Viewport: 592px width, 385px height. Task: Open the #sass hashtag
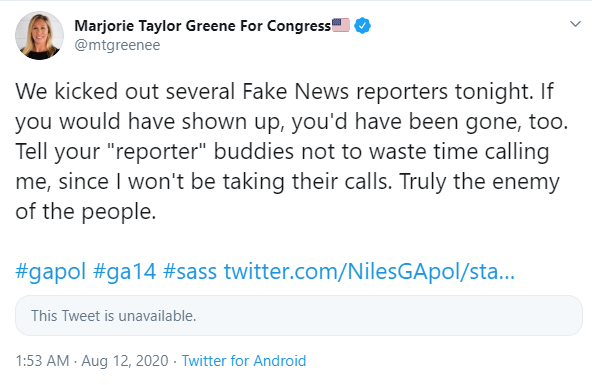(x=190, y=271)
